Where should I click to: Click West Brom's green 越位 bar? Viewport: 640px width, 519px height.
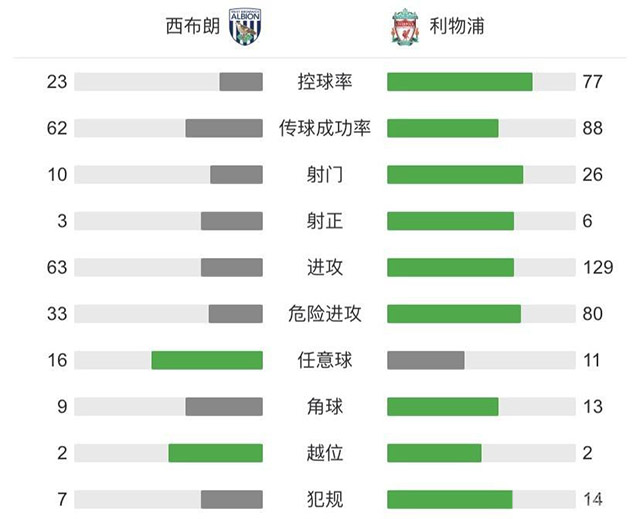click(215, 453)
